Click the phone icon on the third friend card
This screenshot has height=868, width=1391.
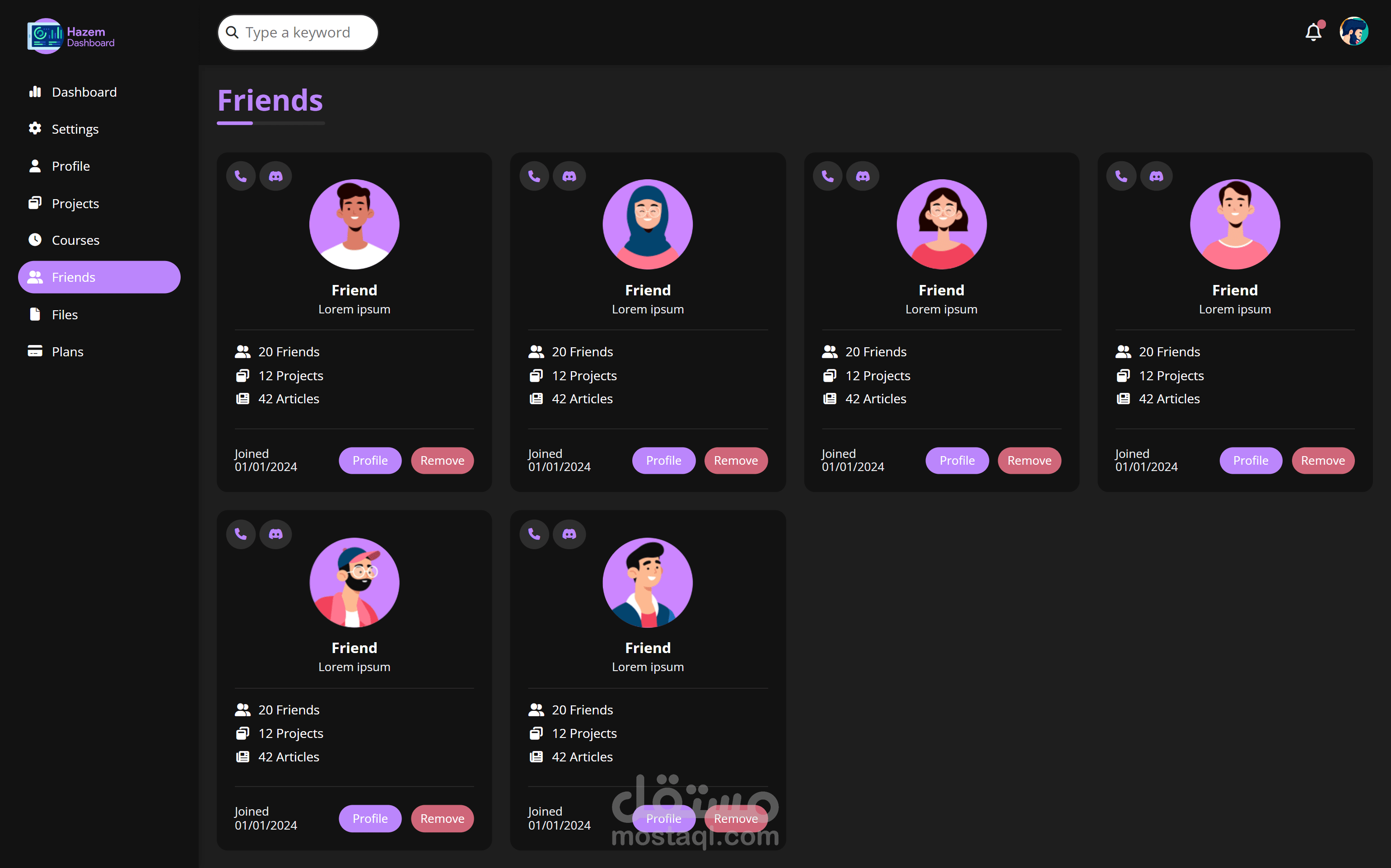click(x=827, y=176)
